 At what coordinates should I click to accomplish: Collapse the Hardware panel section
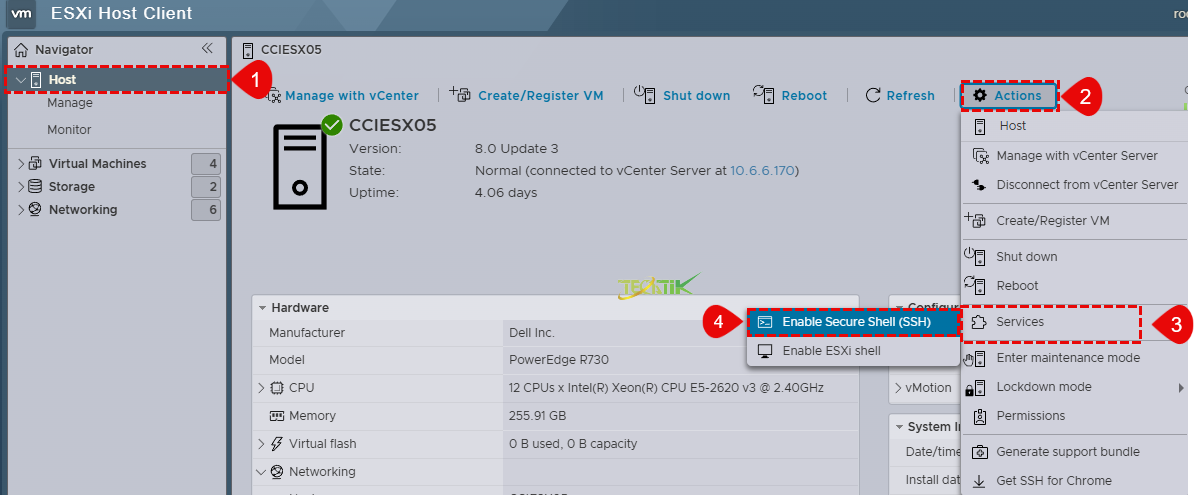coord(262,308)
